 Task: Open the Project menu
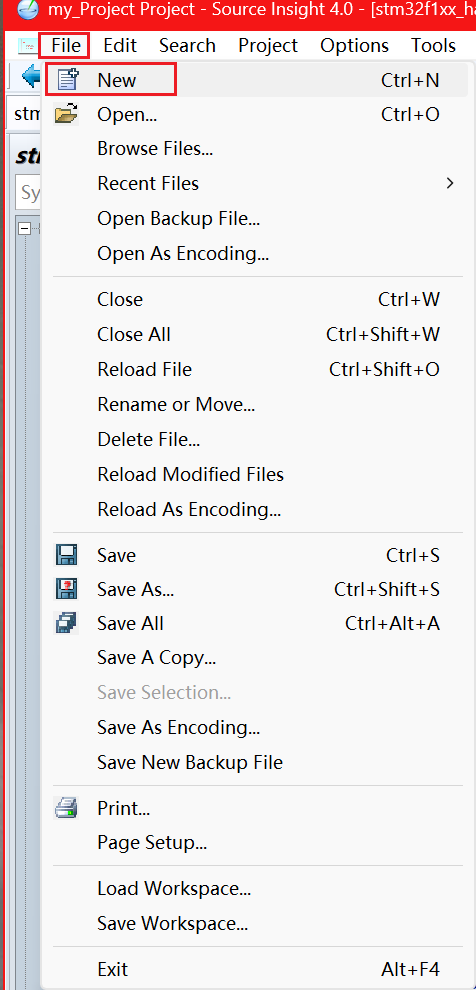click(x=268, y=45)
